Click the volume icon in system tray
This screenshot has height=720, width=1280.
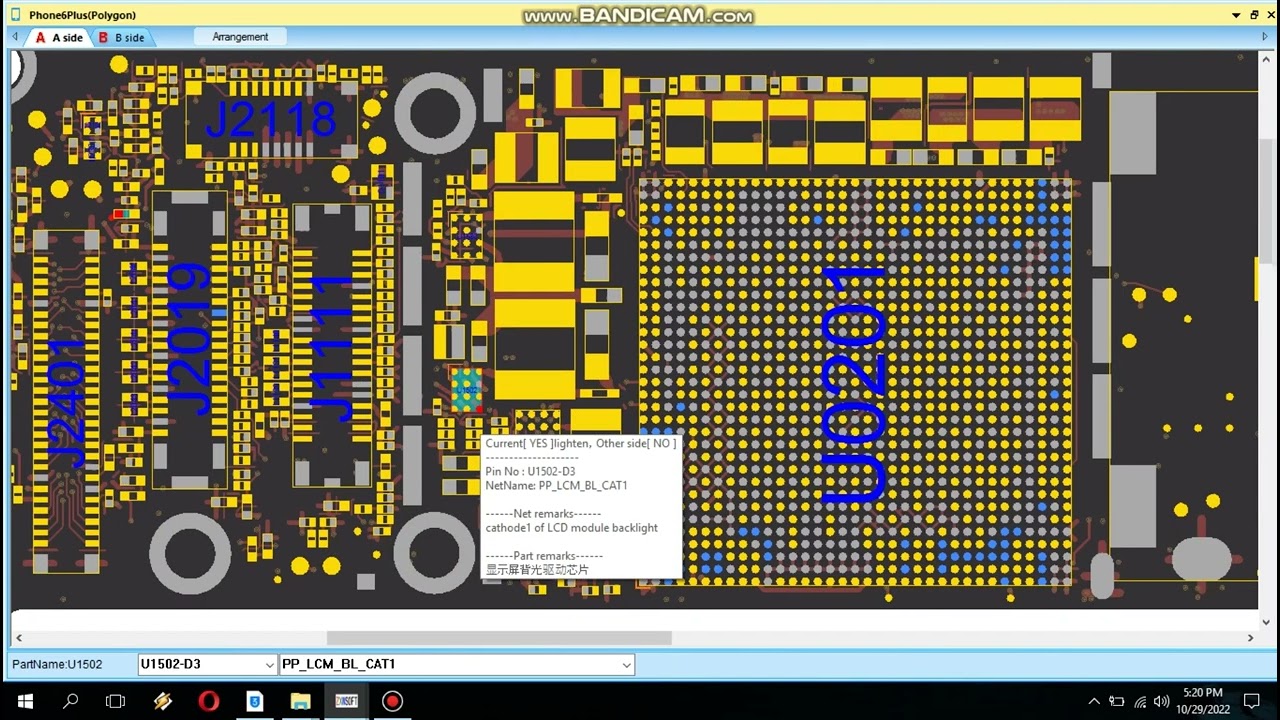click(1161, 701)
